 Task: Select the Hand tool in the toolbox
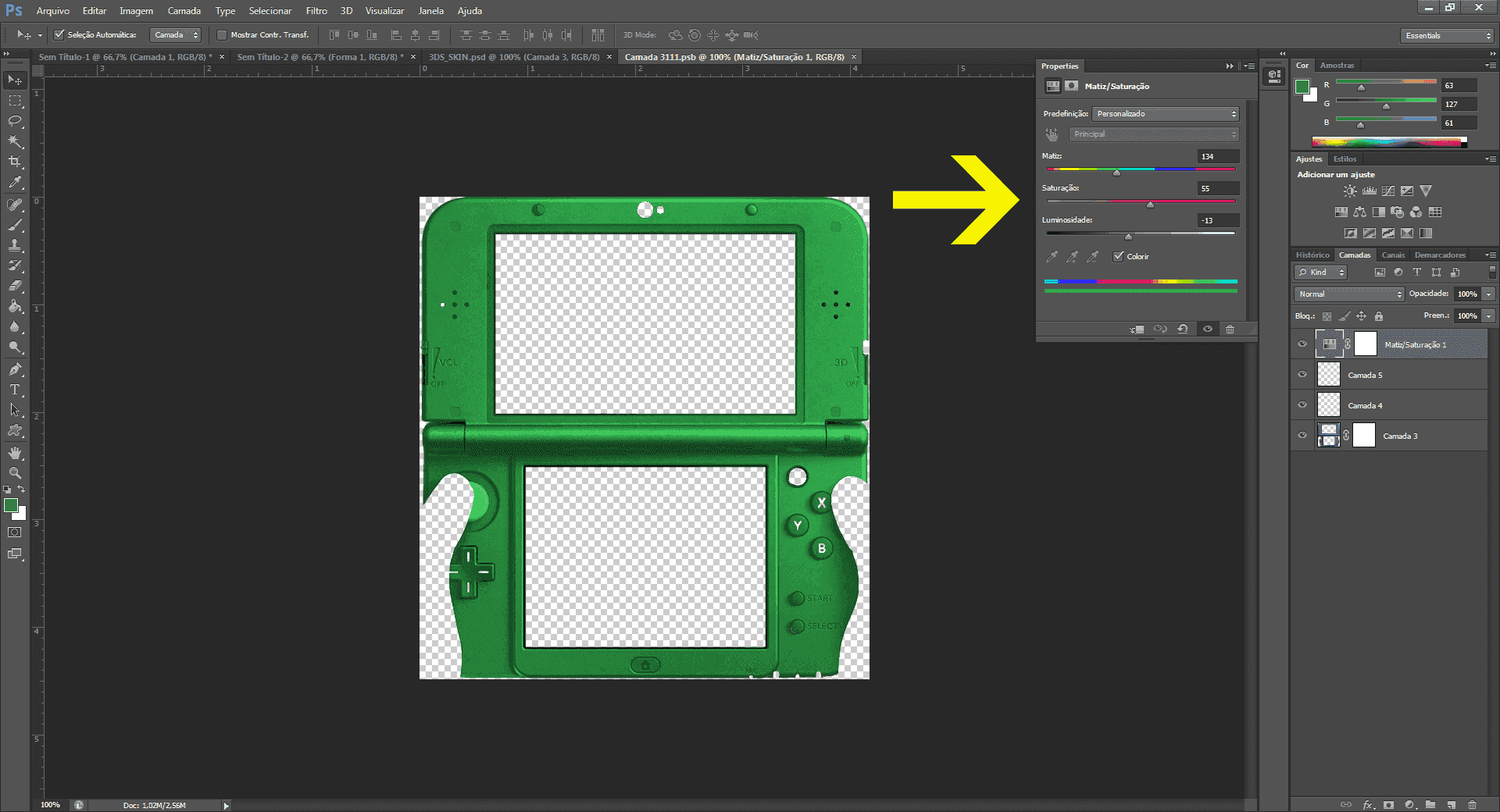[x=15, y=453]
